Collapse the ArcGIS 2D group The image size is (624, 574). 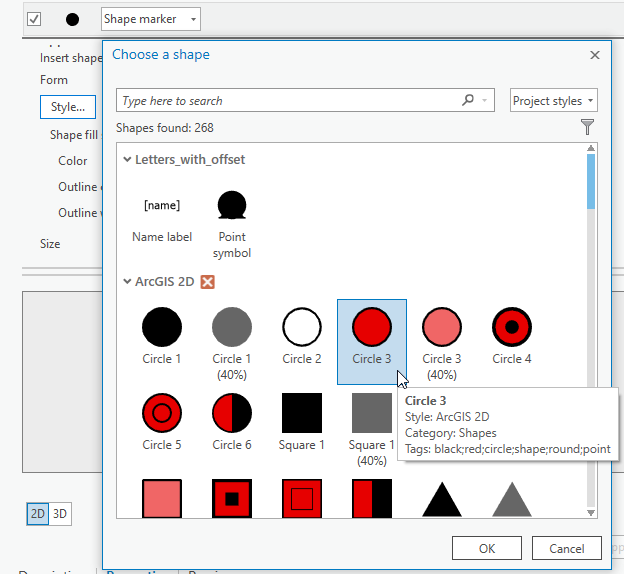[x=127, y=282]
